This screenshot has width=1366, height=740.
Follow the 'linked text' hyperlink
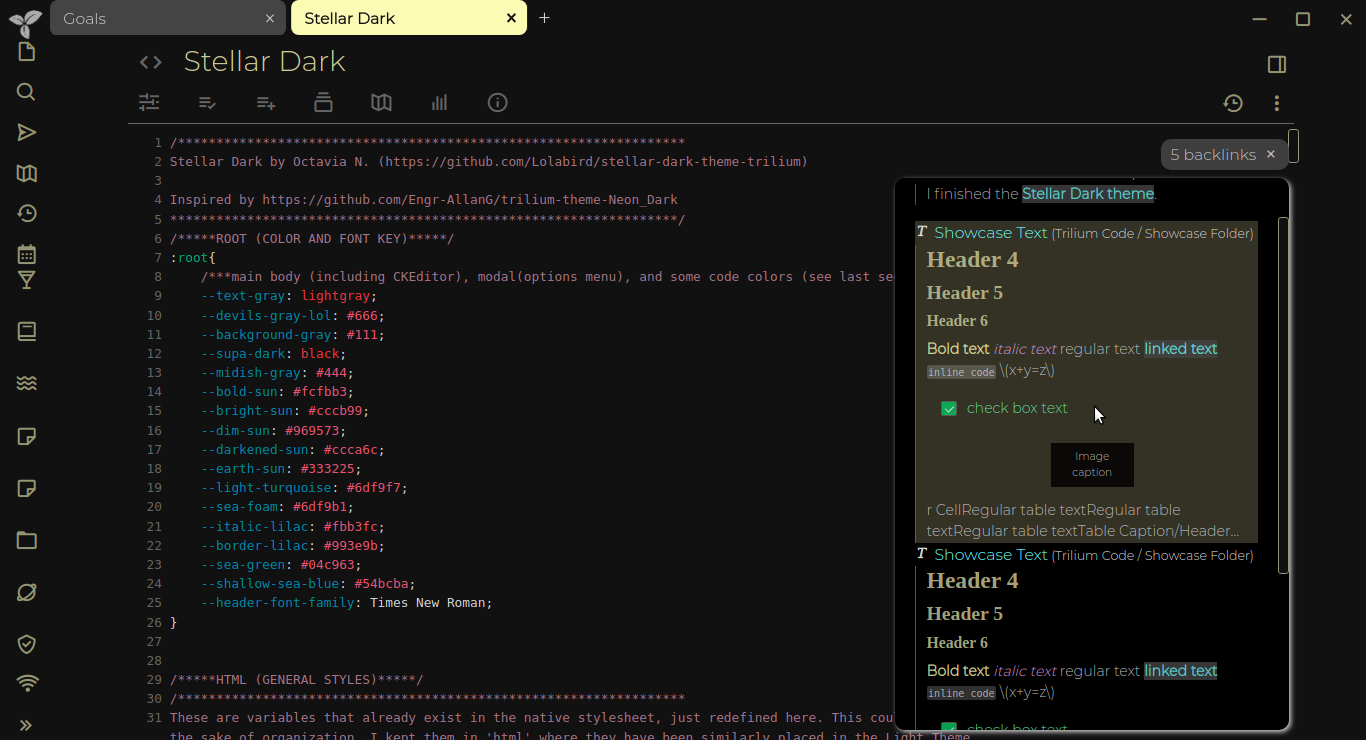tap(1180, 349)
